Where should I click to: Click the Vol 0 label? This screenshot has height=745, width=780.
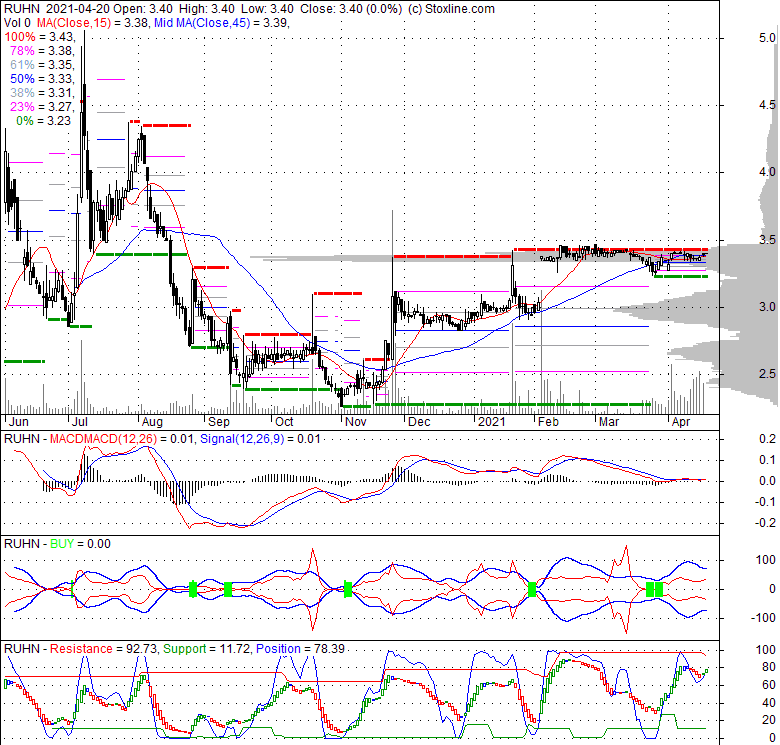click(17, 23)
